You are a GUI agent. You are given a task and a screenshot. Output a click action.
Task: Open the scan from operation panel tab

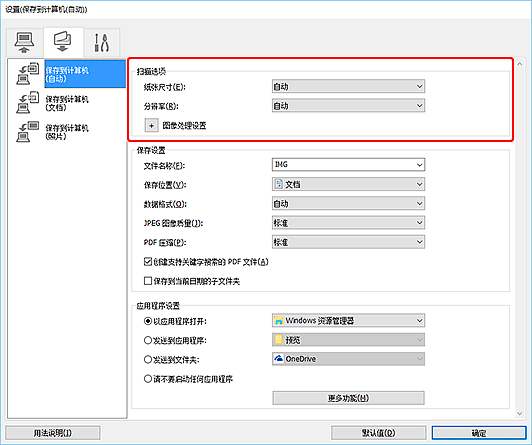pos(63,42)
